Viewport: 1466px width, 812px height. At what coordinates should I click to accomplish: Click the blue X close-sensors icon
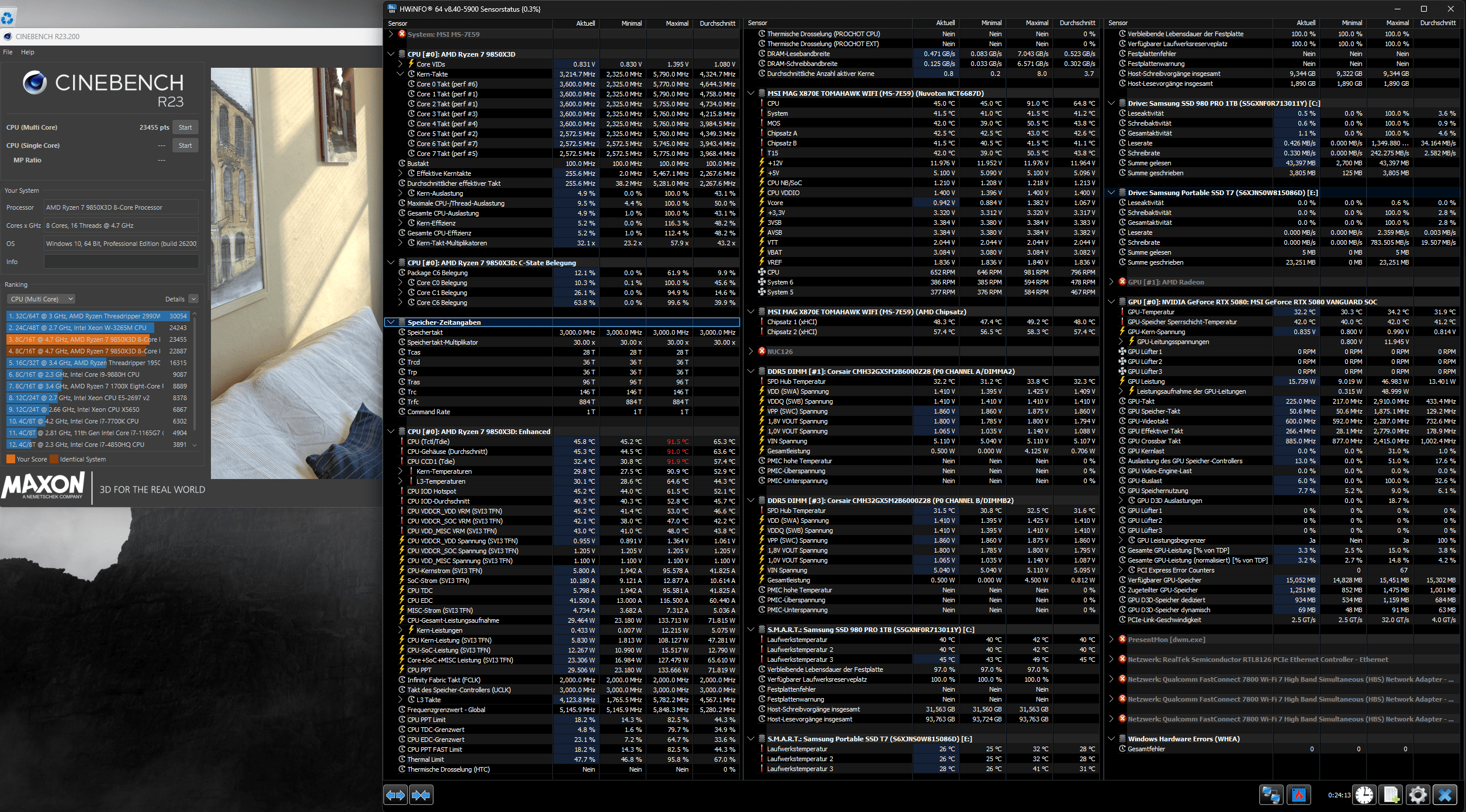pyautogui.click(x=1445, y=795)
